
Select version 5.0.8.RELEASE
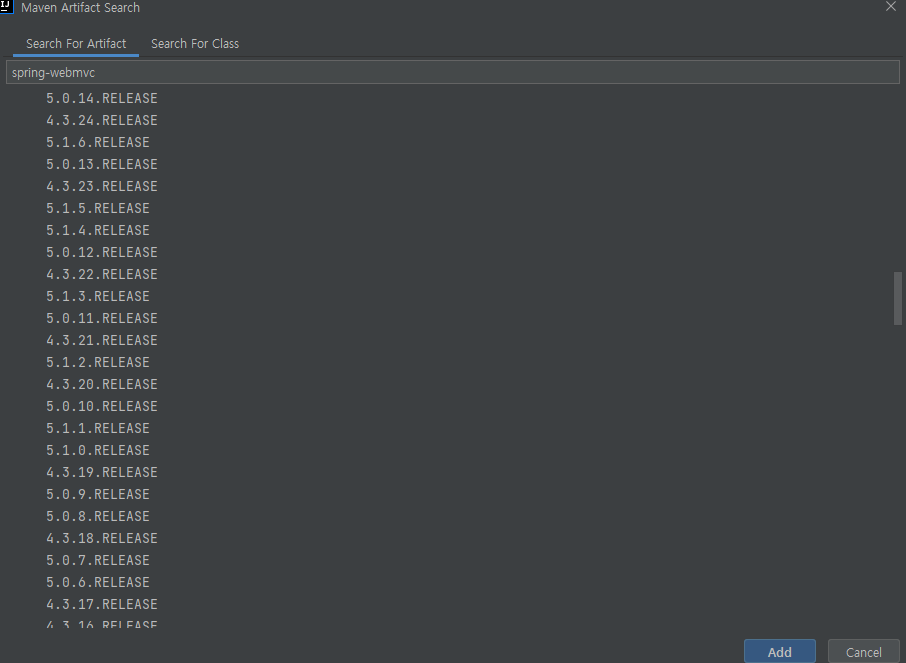tap(98, 516)
